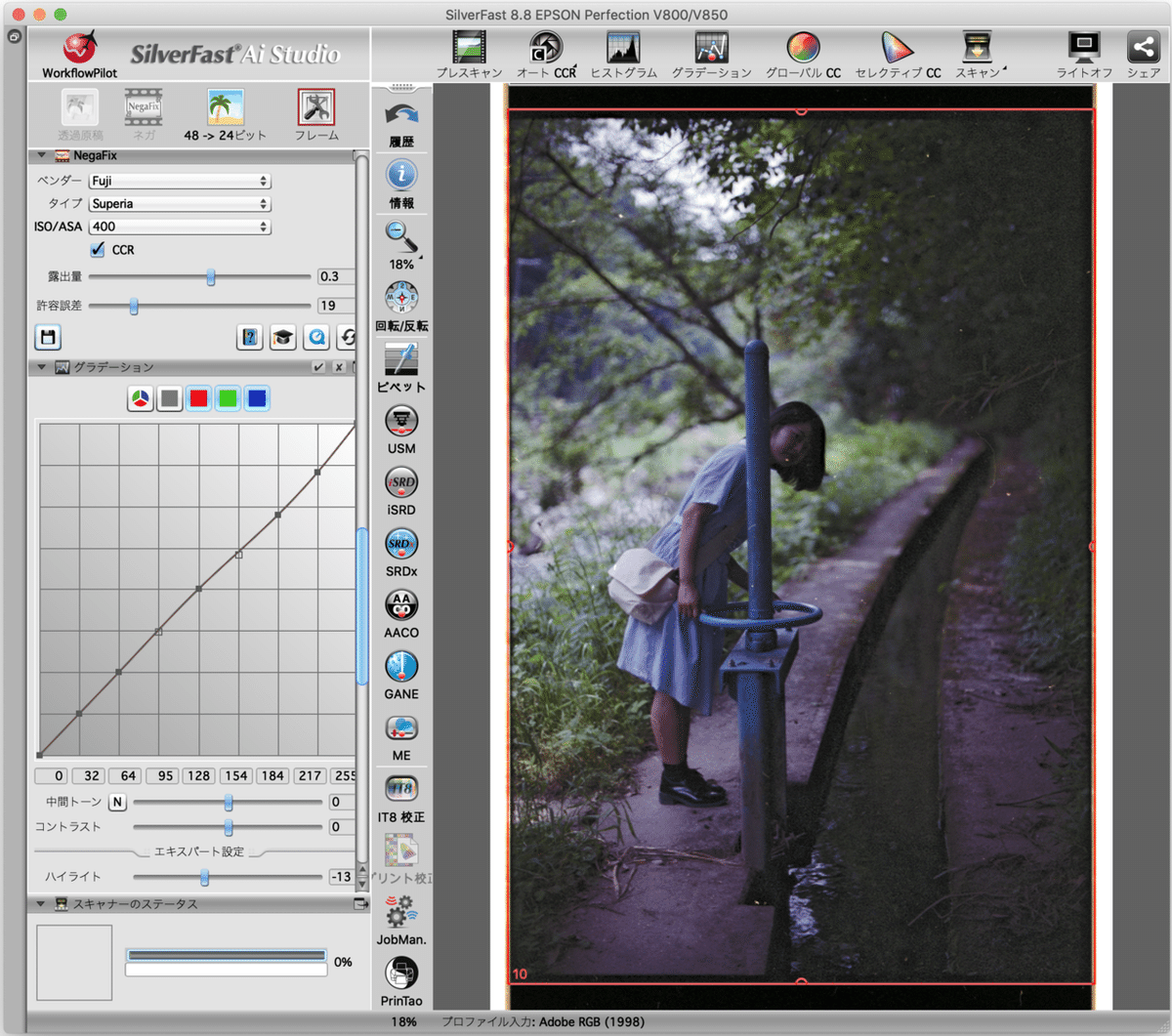Start the scan with スキャン
The width and height of the screenshot is (1172, 1036).
979,55
